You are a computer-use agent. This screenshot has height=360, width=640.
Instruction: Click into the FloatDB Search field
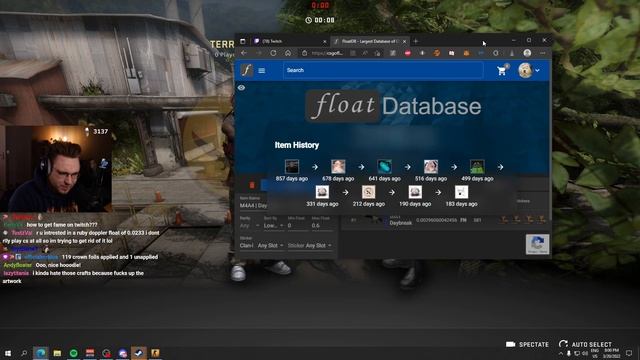383,70
